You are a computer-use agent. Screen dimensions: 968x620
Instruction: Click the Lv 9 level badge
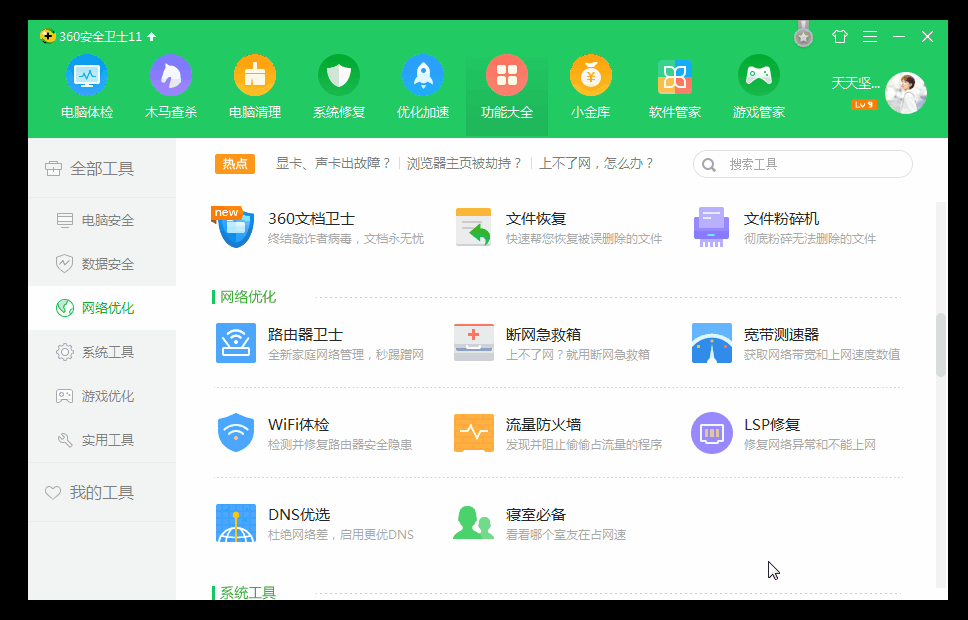pos(863,104)
